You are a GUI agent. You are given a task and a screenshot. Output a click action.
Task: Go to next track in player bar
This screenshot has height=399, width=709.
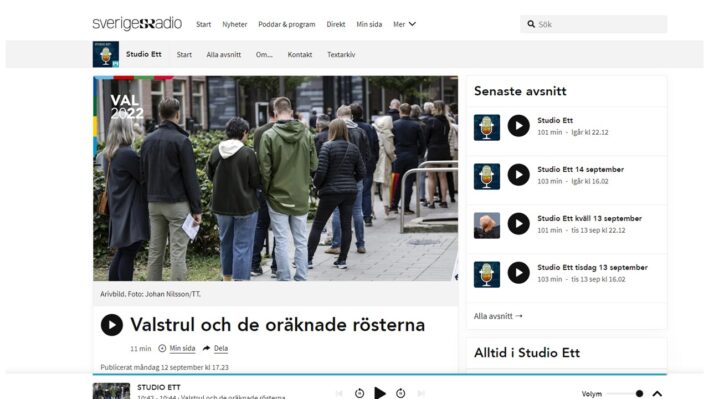point(421,393)
